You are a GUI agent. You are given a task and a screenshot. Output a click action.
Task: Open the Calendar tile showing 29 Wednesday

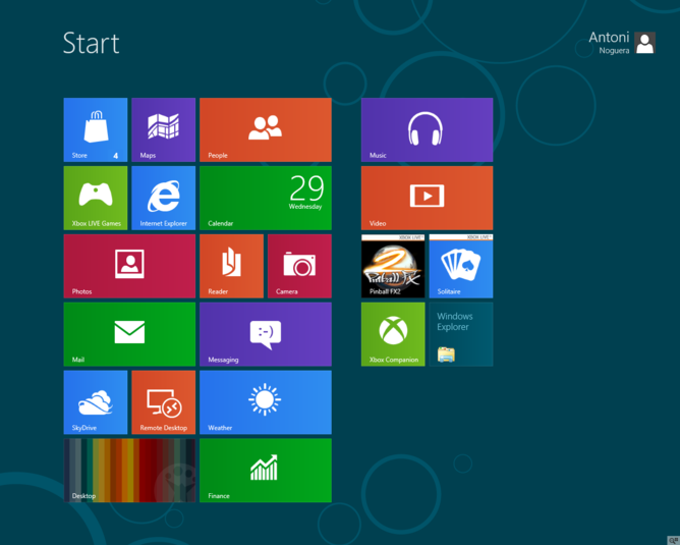[265, 198]
